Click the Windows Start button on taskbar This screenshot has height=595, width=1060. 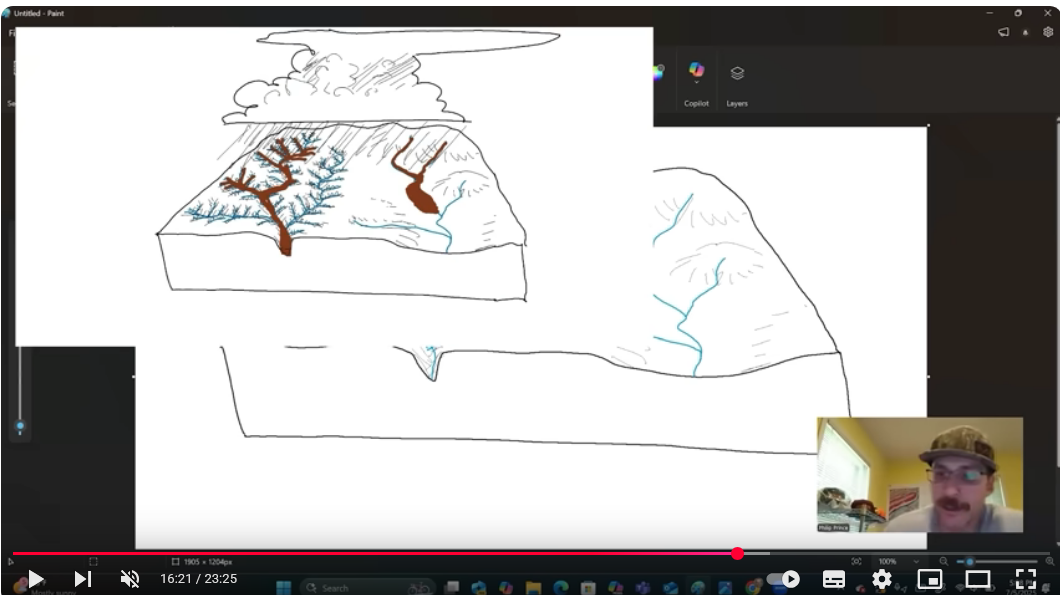coord(283,588)
